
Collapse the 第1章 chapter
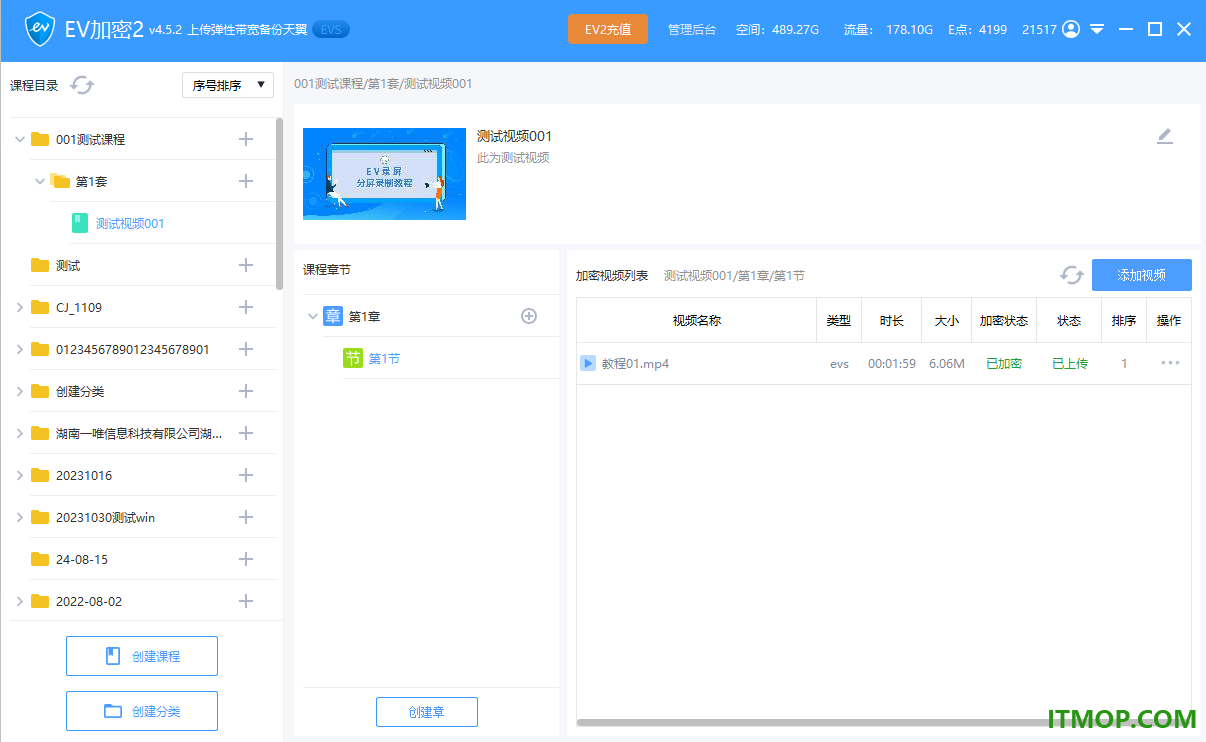coord(313,316)
